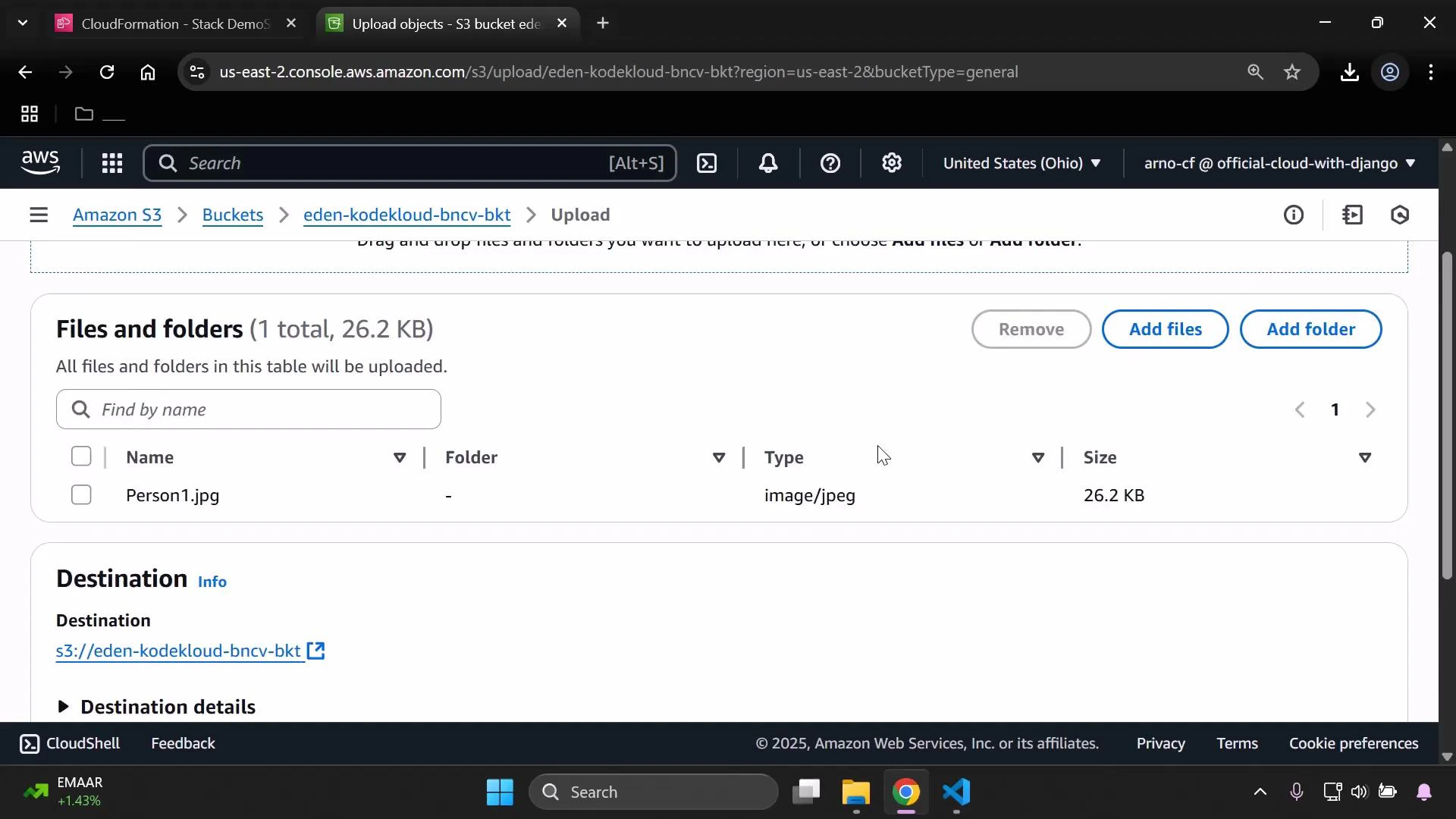Viewport: 1456px width, 819px height.
Task: Expand the Destination details section
Action: tap(64, 706)
